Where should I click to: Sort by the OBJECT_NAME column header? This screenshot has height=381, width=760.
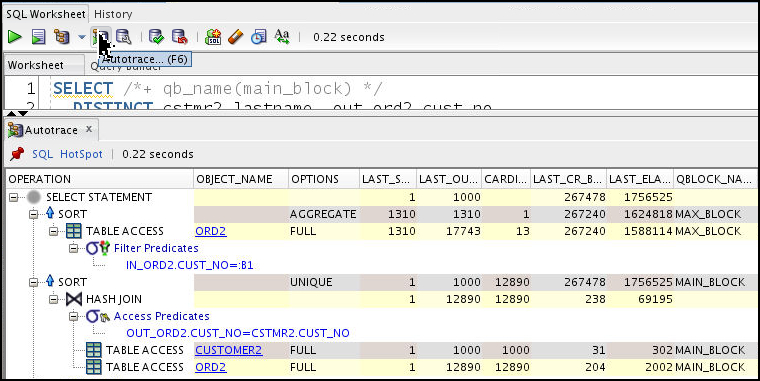(x=241, y=179)
